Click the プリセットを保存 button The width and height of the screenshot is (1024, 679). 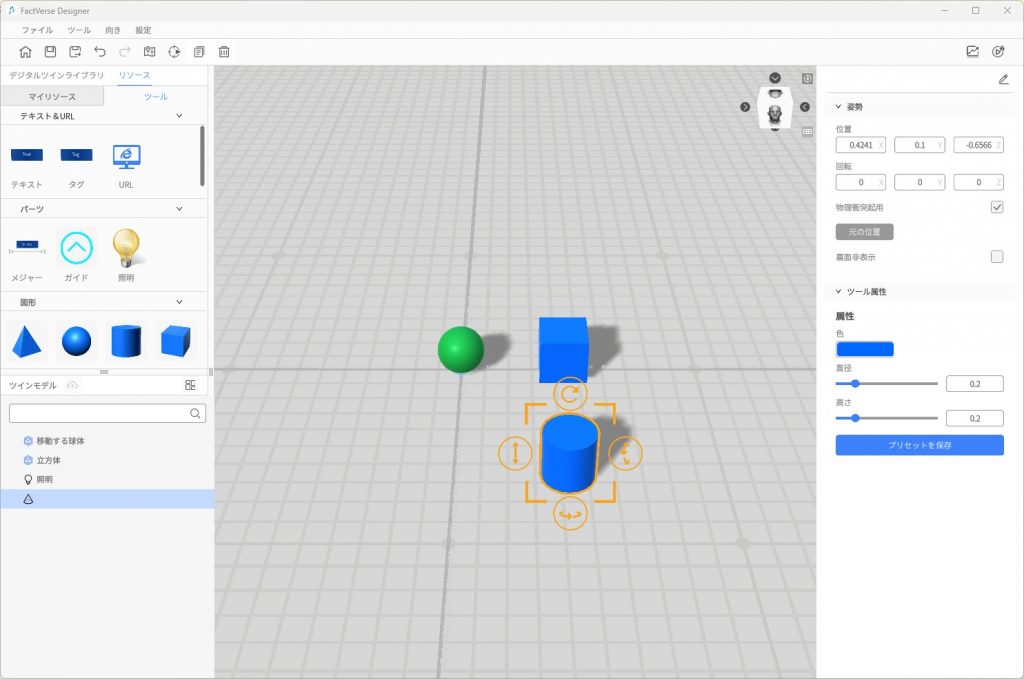919,445
